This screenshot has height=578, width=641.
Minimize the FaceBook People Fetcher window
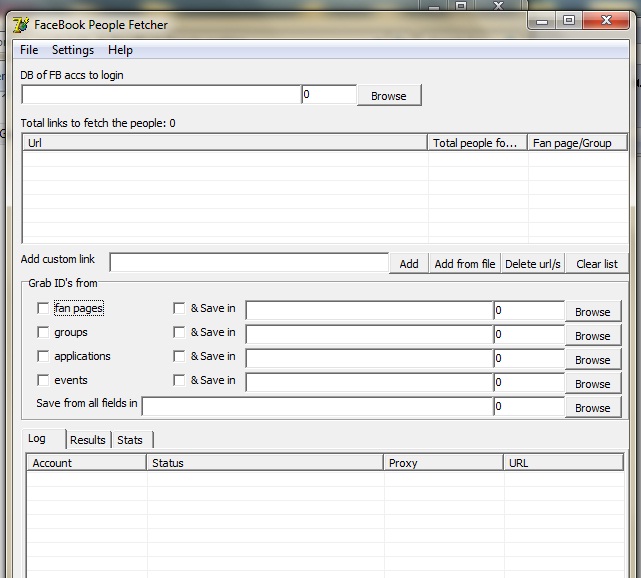[542, 20]
